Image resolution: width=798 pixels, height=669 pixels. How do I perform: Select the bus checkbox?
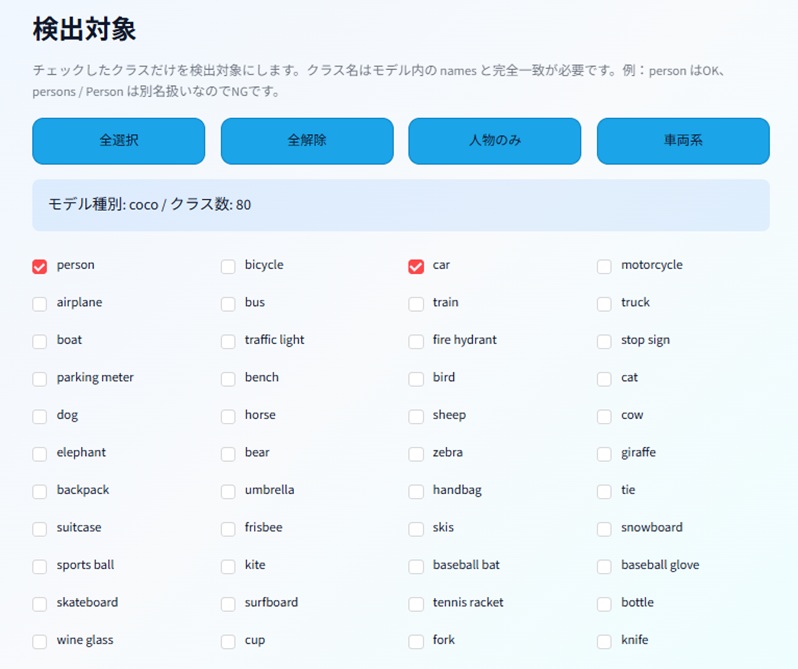(x=228, y=304)
